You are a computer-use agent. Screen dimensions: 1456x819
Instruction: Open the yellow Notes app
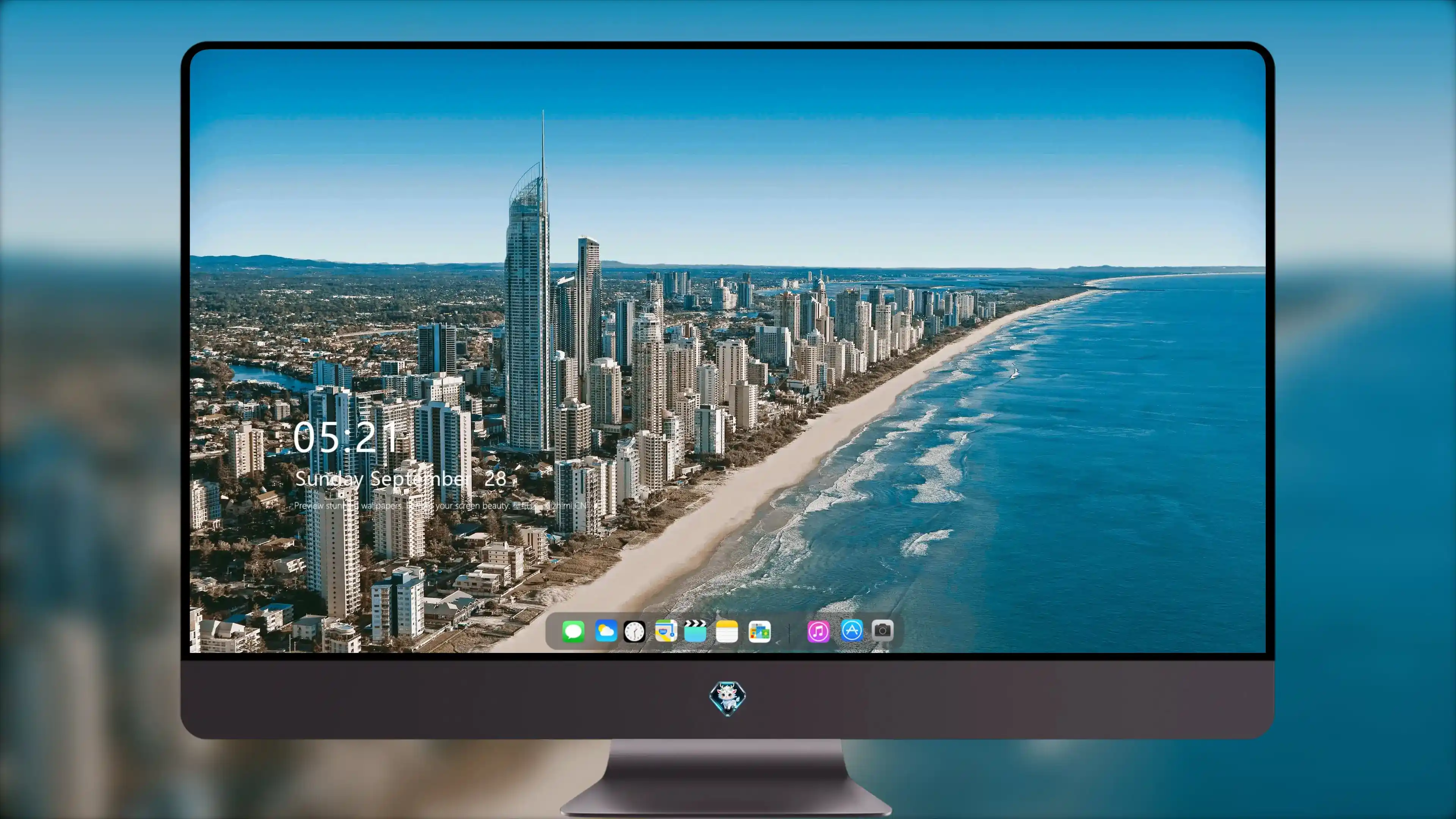pos(727,631)
